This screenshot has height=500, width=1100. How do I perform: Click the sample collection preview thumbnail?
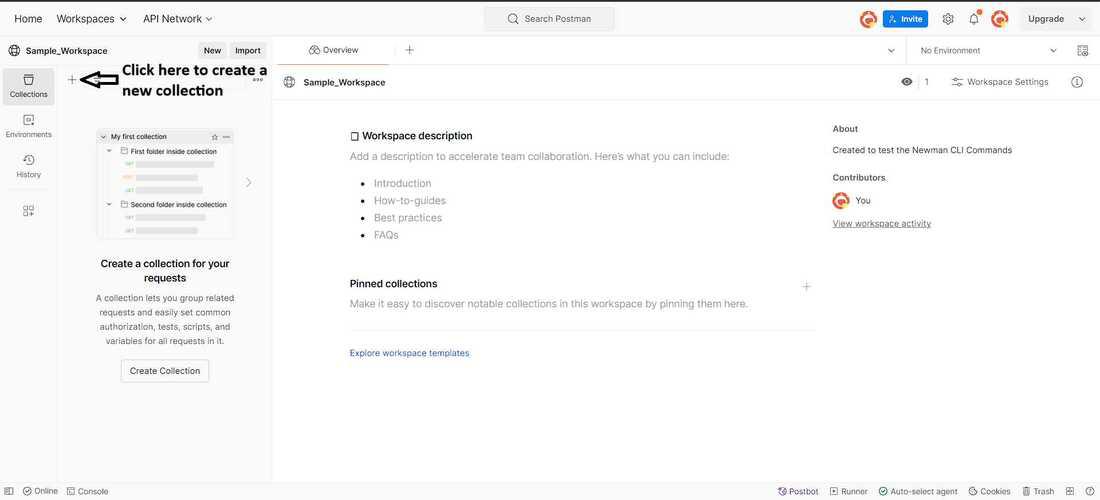coord(165,184)
